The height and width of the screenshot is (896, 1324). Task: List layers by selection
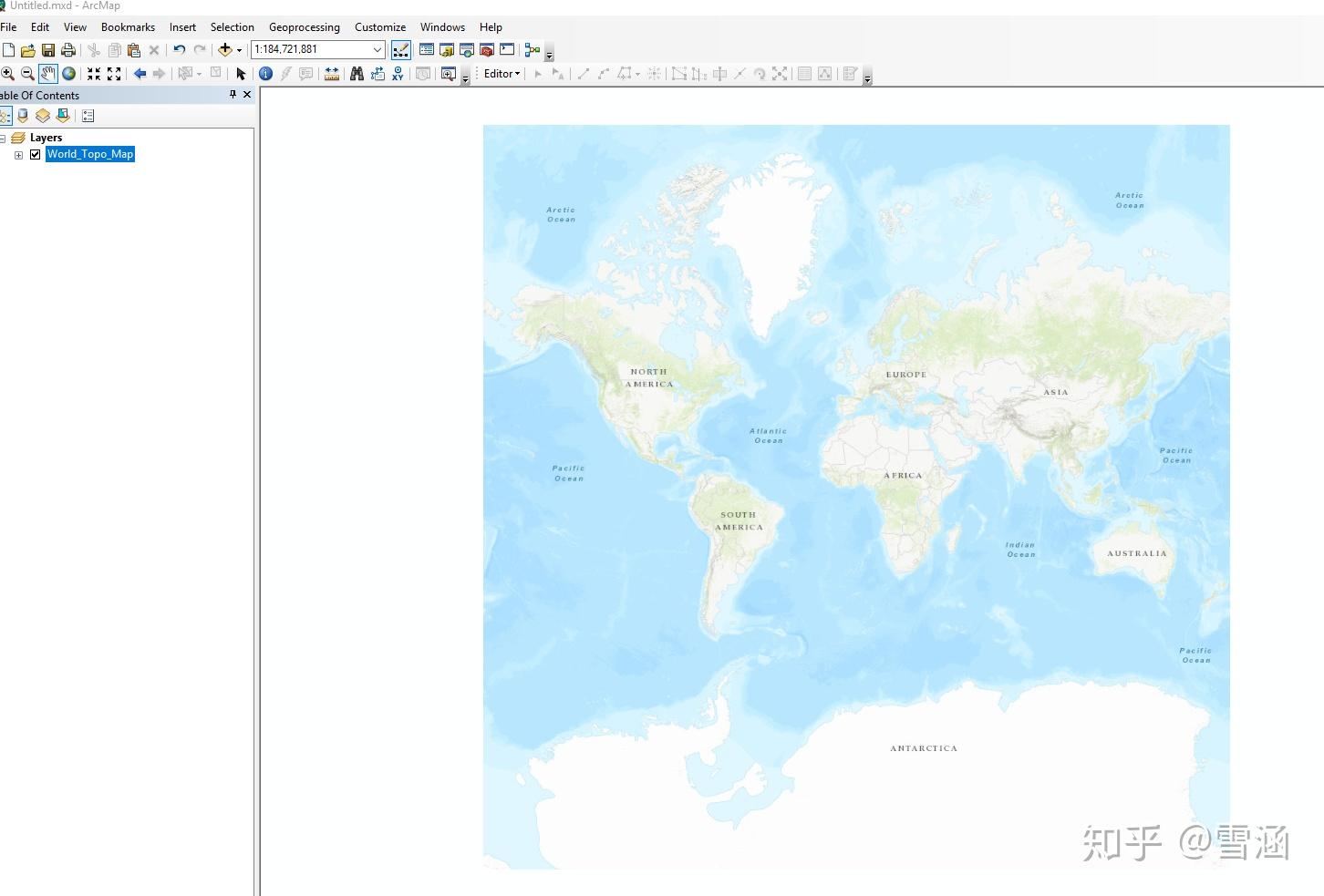pyautogui.click(x=63, y=116)
